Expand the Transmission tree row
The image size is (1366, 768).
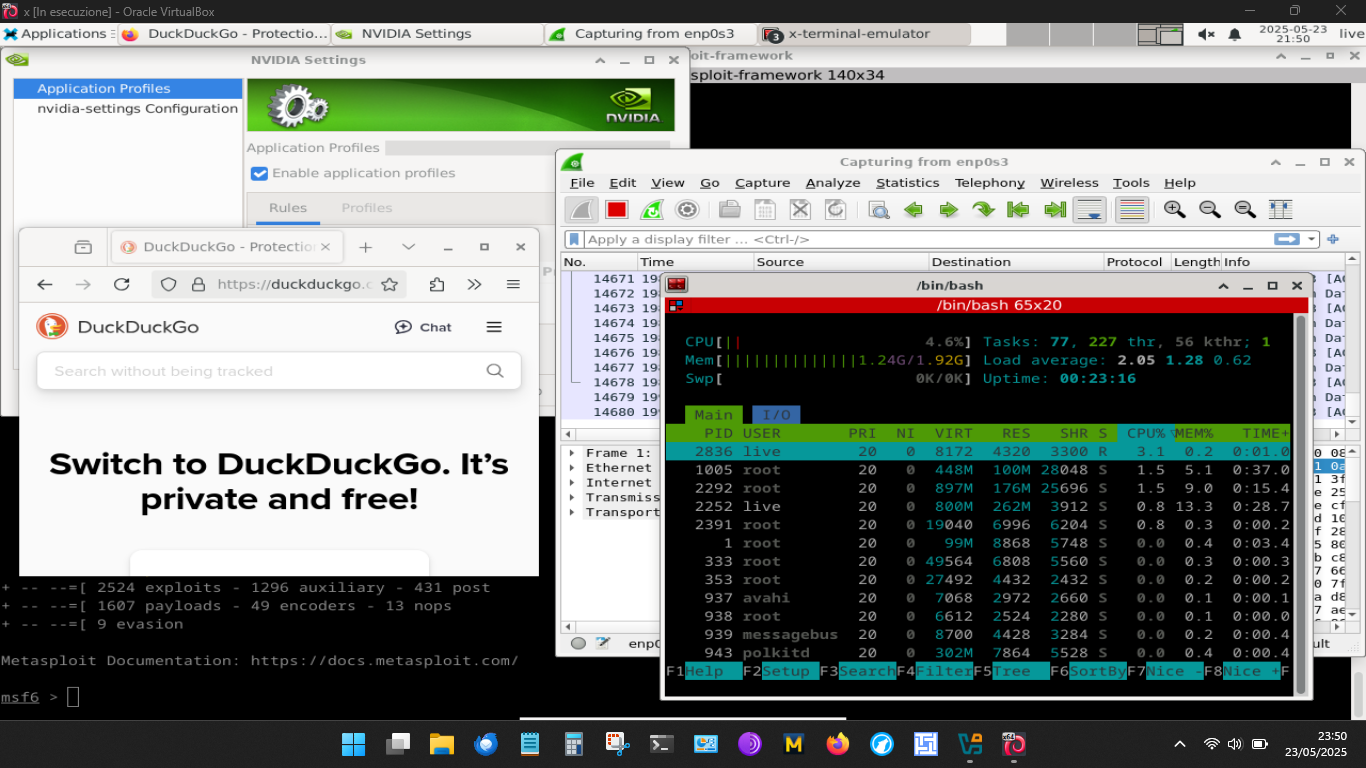(573, 497)
